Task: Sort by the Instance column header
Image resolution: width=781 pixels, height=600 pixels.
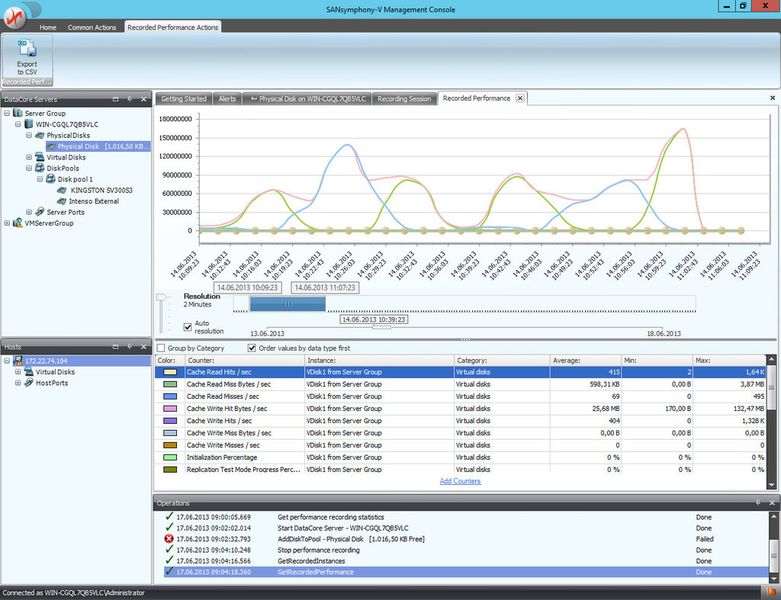Action: (379, 360)
